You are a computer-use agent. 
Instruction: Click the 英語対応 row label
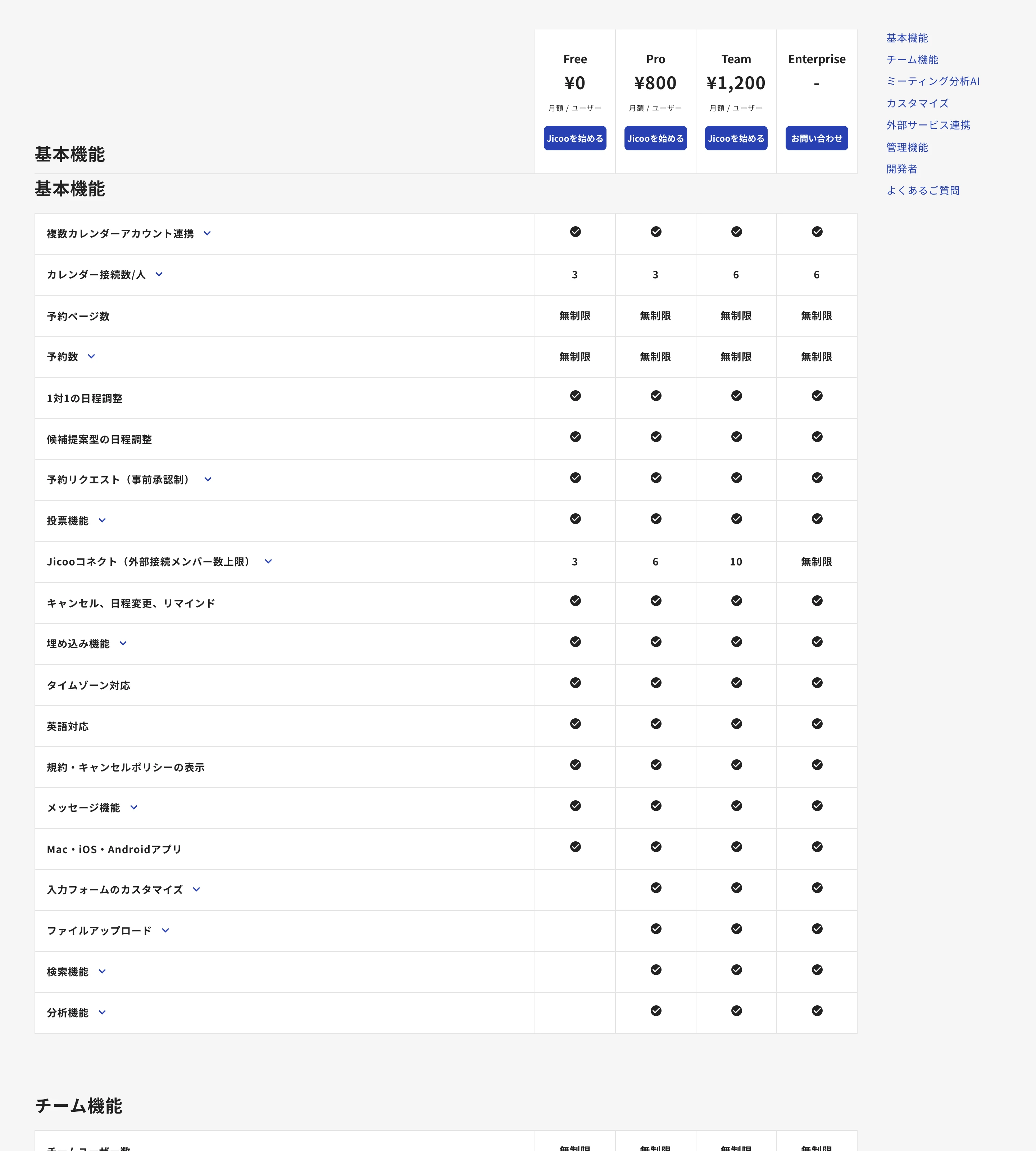click(x=68, y=726)
